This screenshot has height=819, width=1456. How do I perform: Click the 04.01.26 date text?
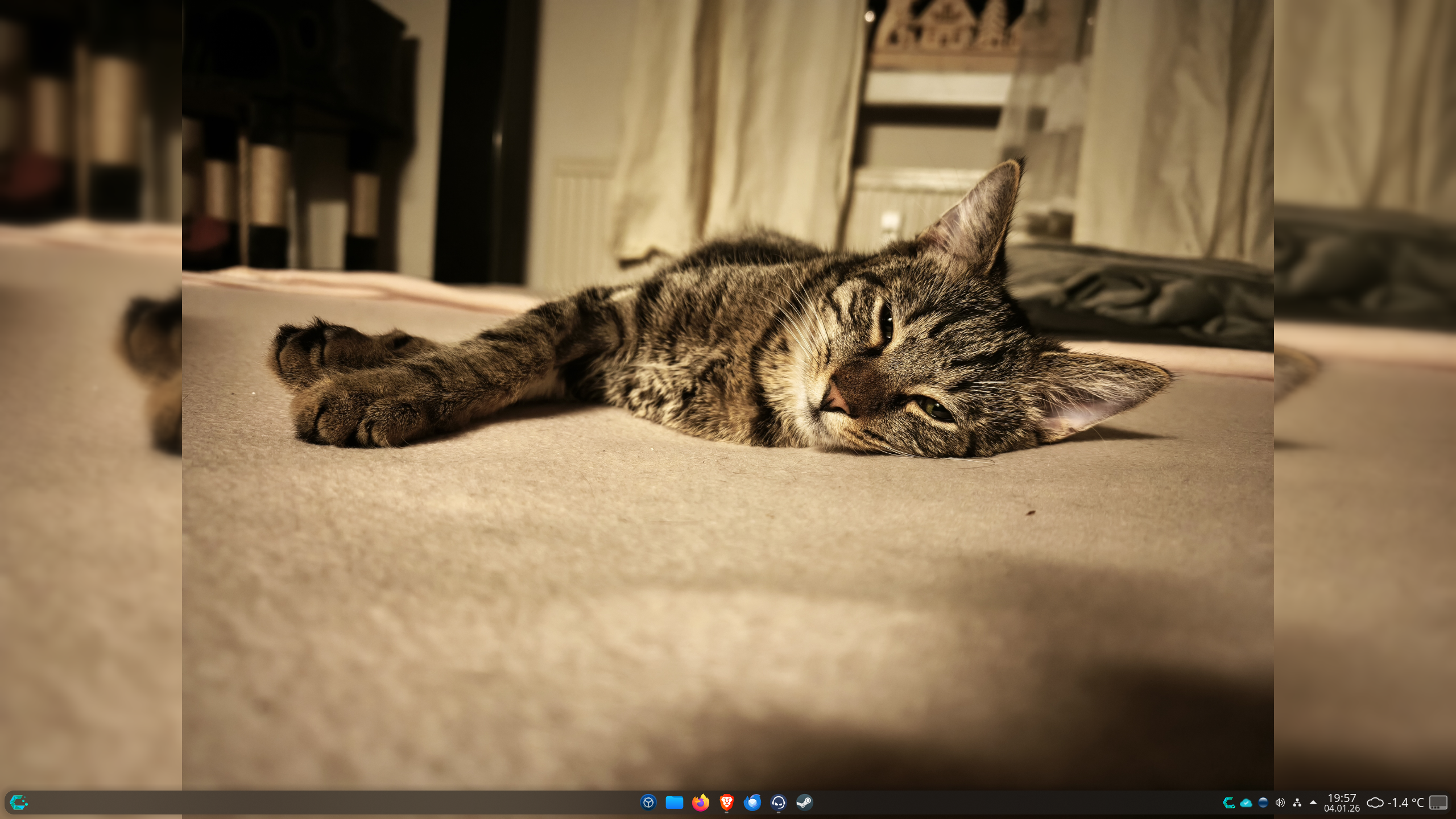point(1342,808)
